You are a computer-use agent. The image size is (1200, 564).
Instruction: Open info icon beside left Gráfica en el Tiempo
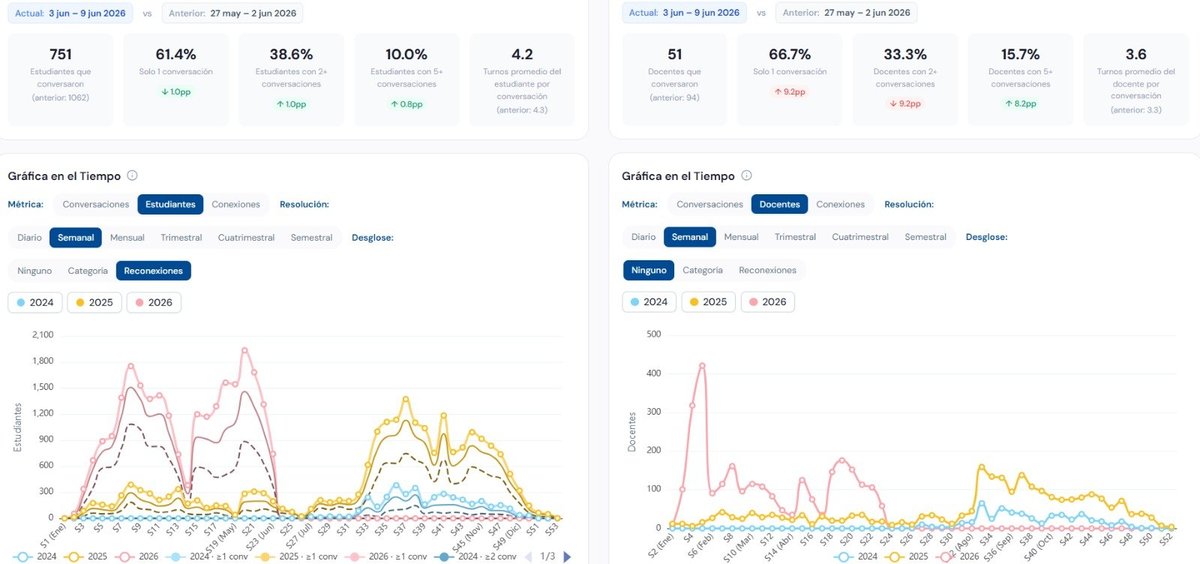click(132, 176)
